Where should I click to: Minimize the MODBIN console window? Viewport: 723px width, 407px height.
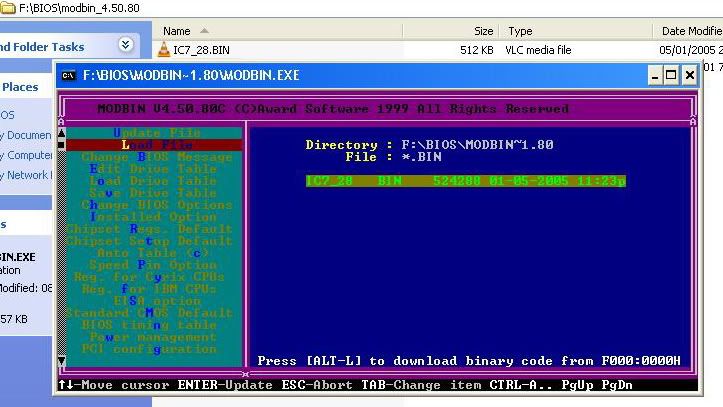pos(654,75)
